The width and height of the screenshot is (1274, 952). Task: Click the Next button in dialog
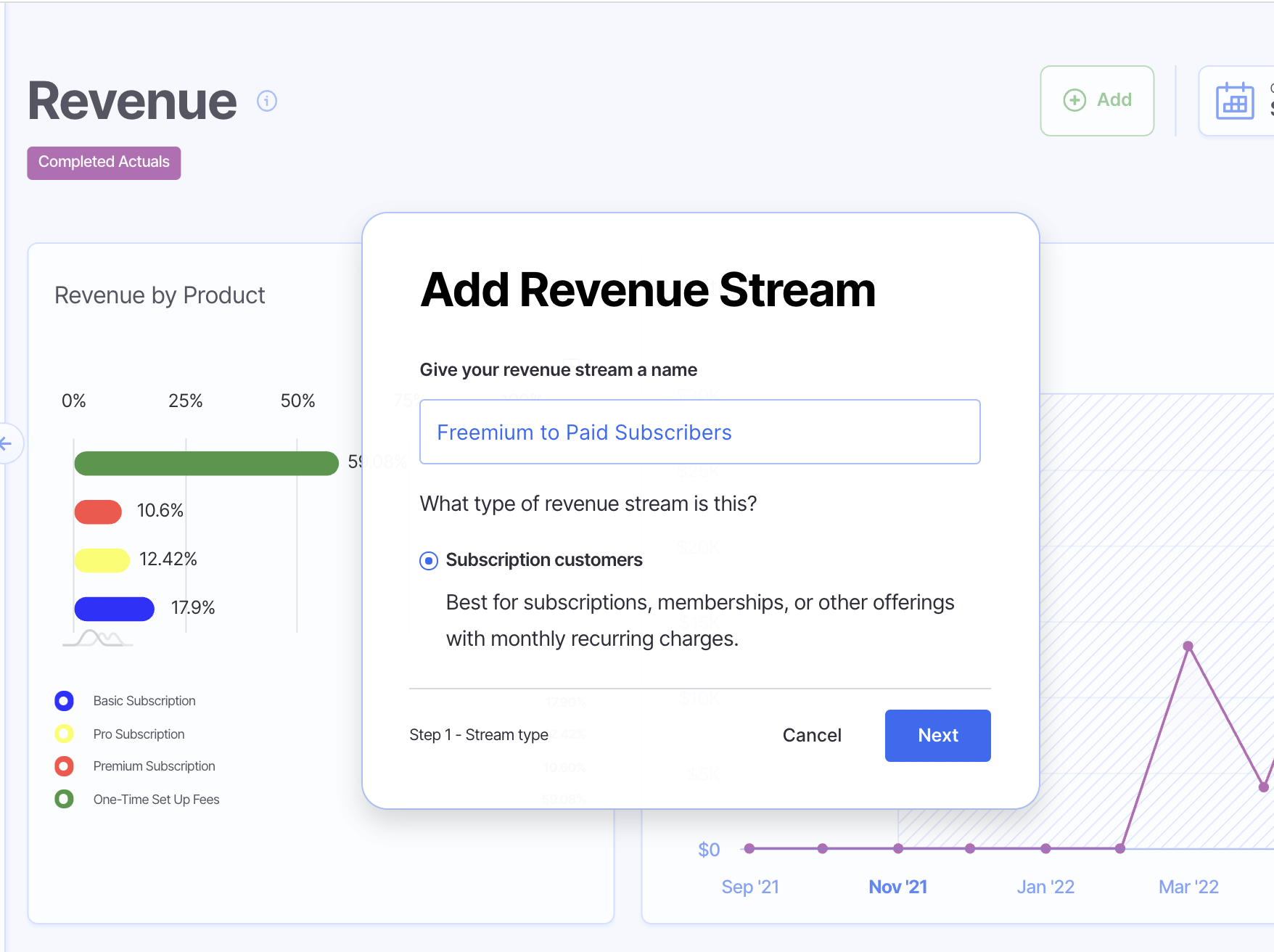tap(937, 736)
